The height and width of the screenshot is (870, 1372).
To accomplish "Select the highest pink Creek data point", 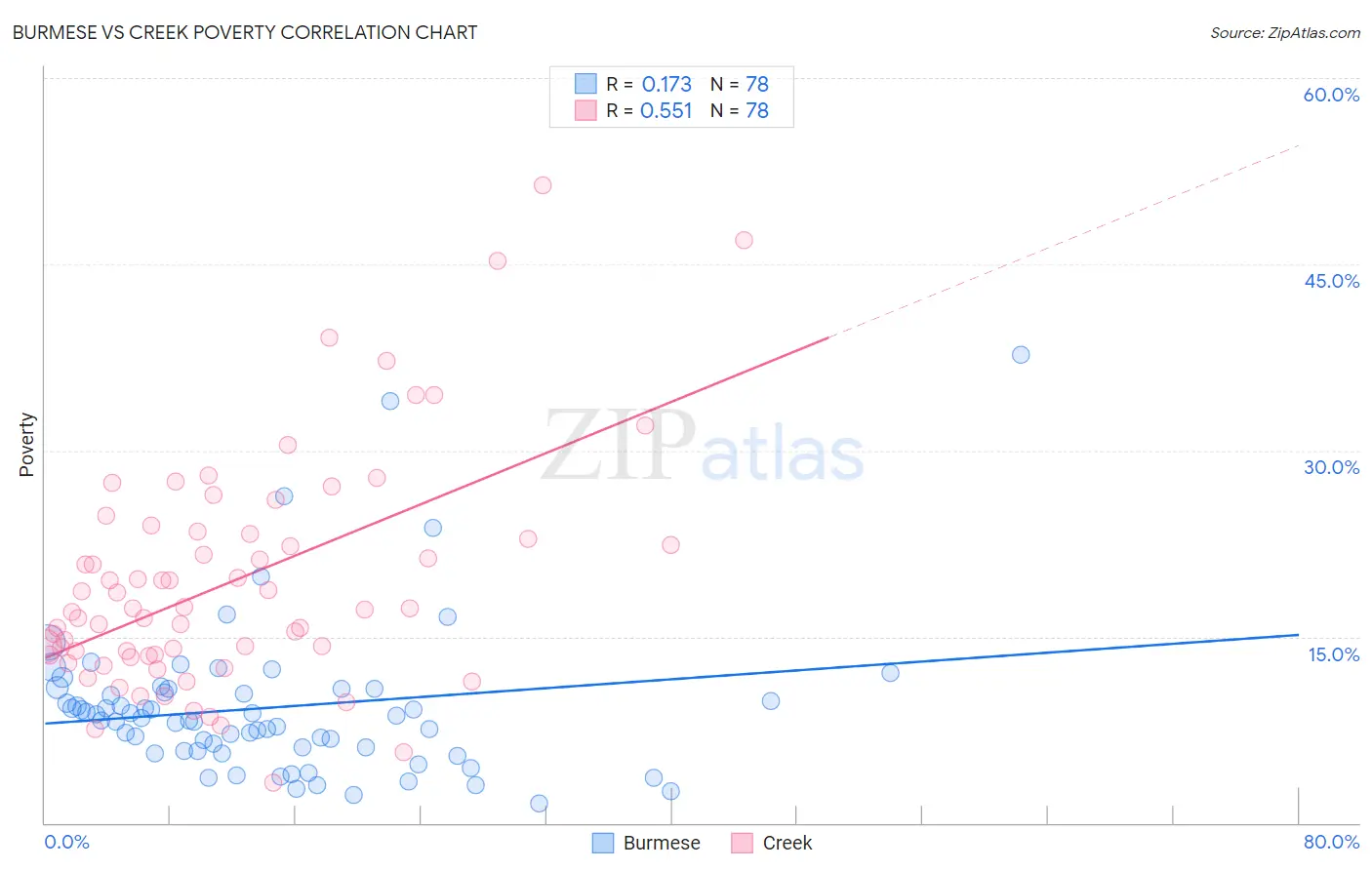I will tap(543, 185).
